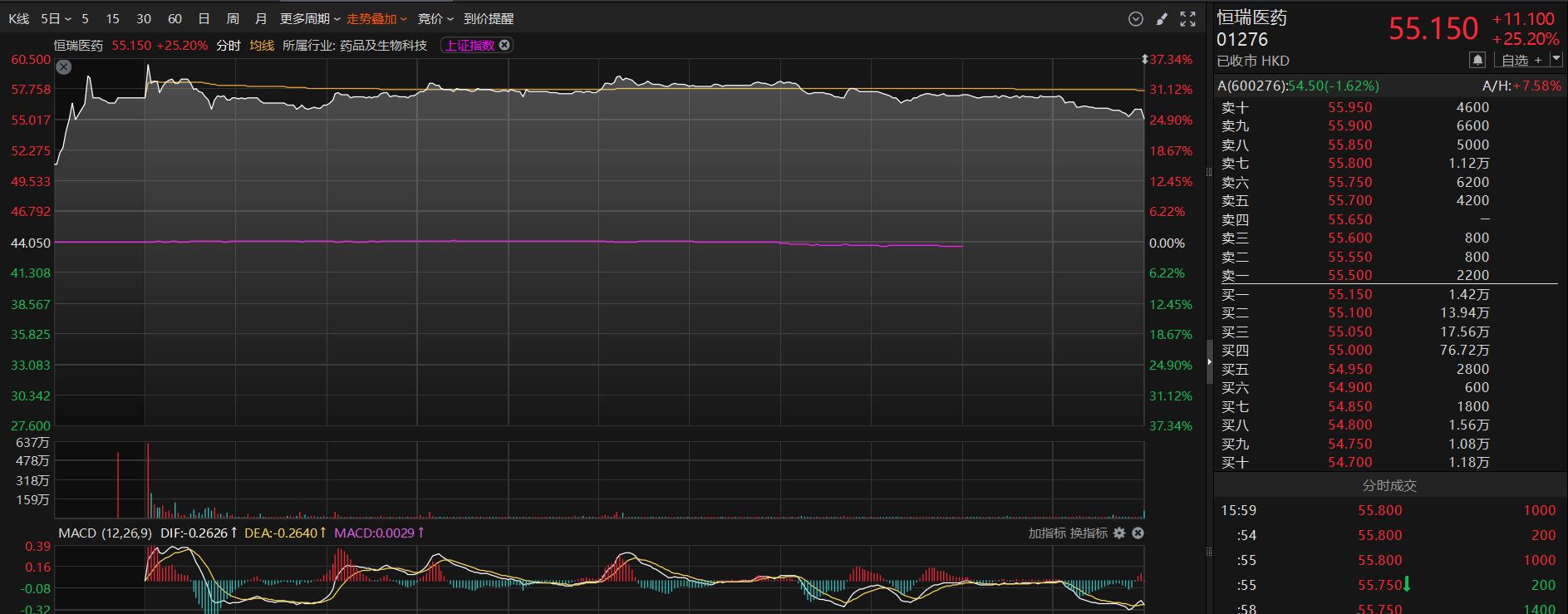Open MACD indicator settings gear
Viewport: 1568px width, 614px height.
[x=1119, y=533]
